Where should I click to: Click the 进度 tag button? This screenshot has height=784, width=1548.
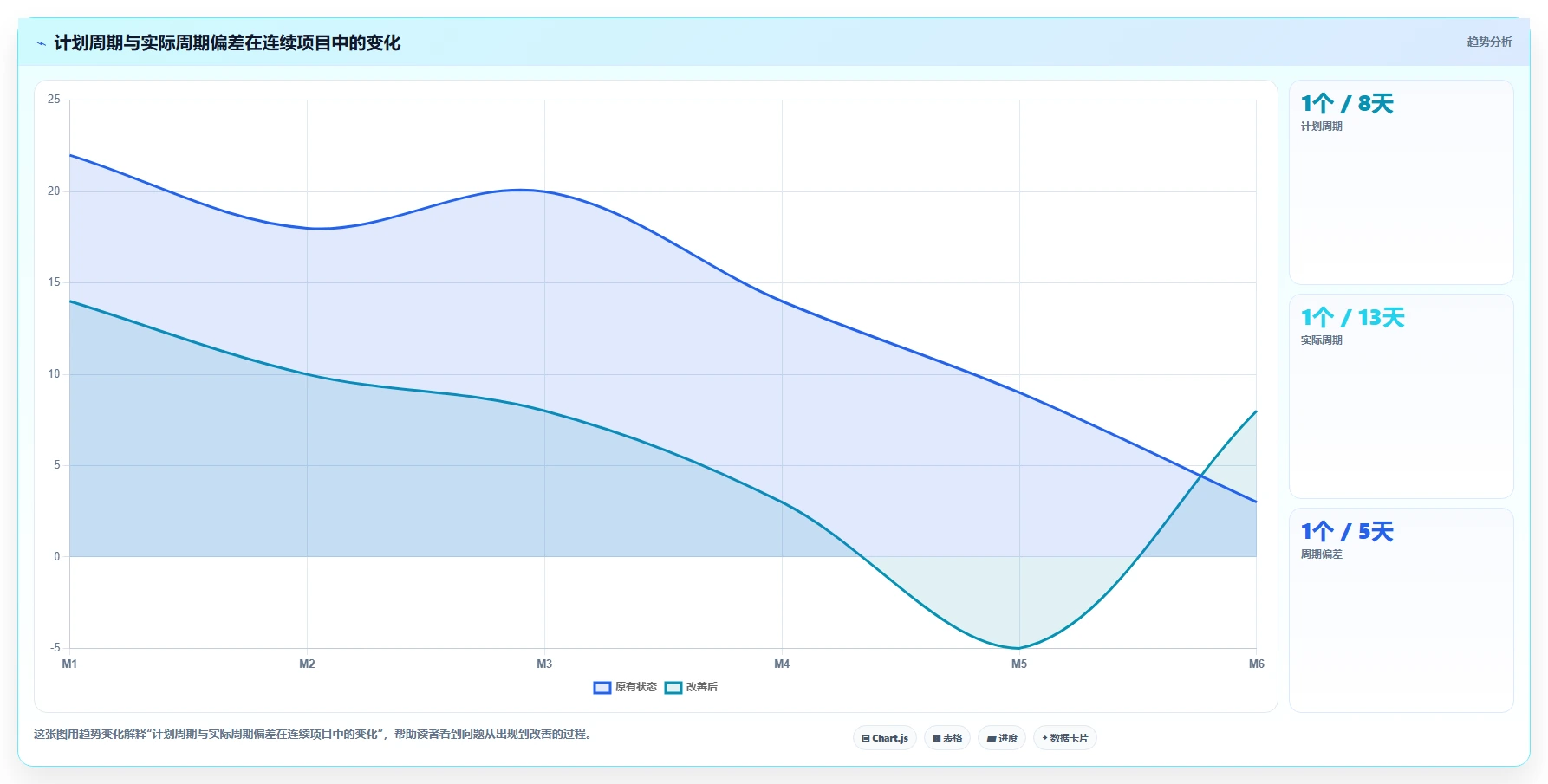coord(1002,738)
